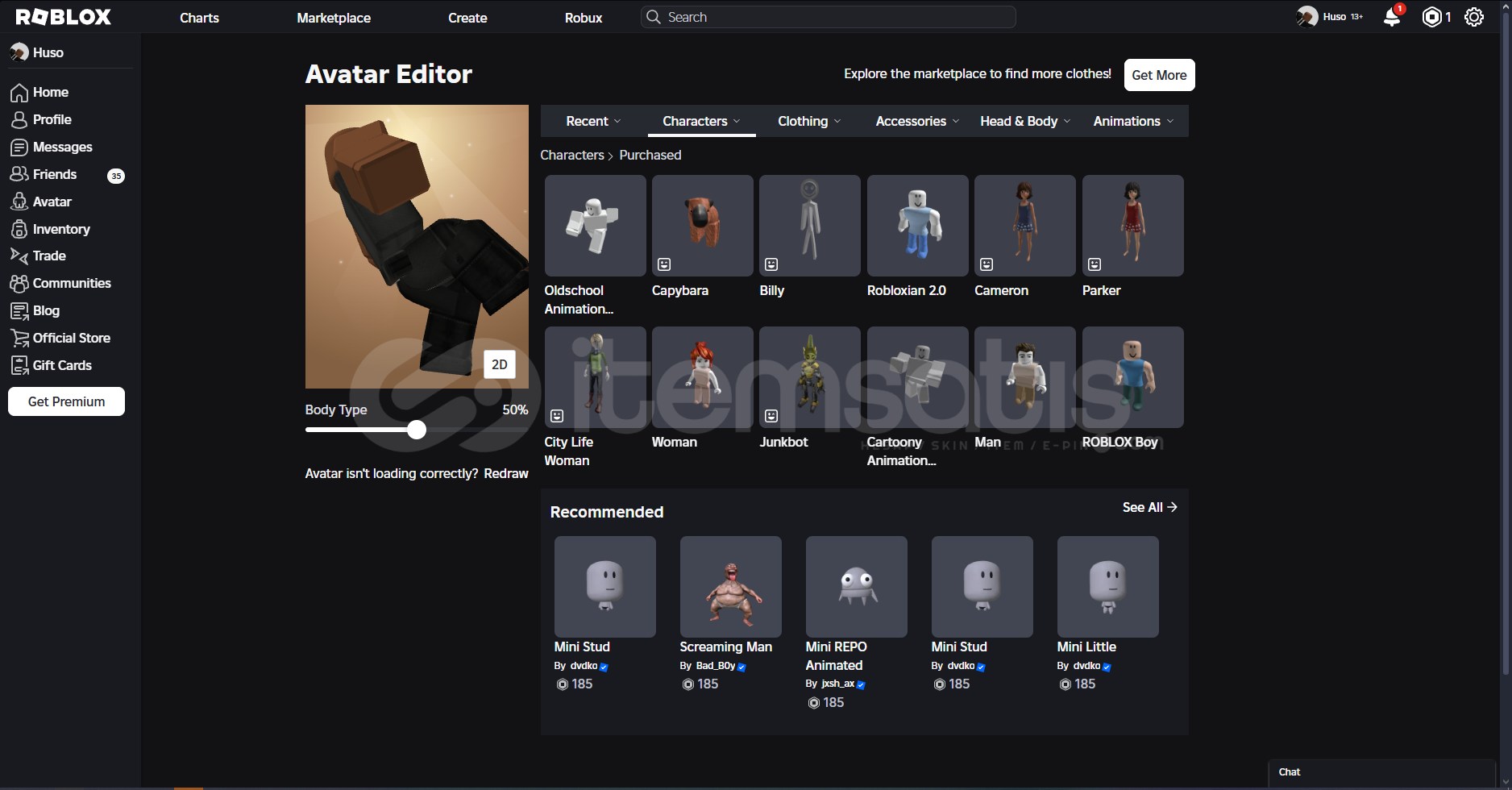Click face icon on Billy card

click(x=771, y=264)
